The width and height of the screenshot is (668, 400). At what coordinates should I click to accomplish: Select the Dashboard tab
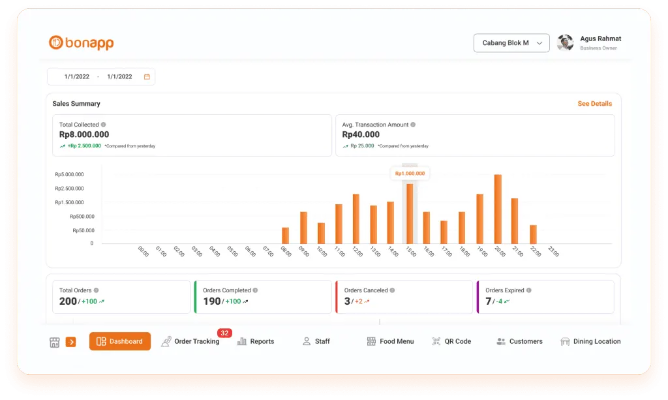(120, 341)
